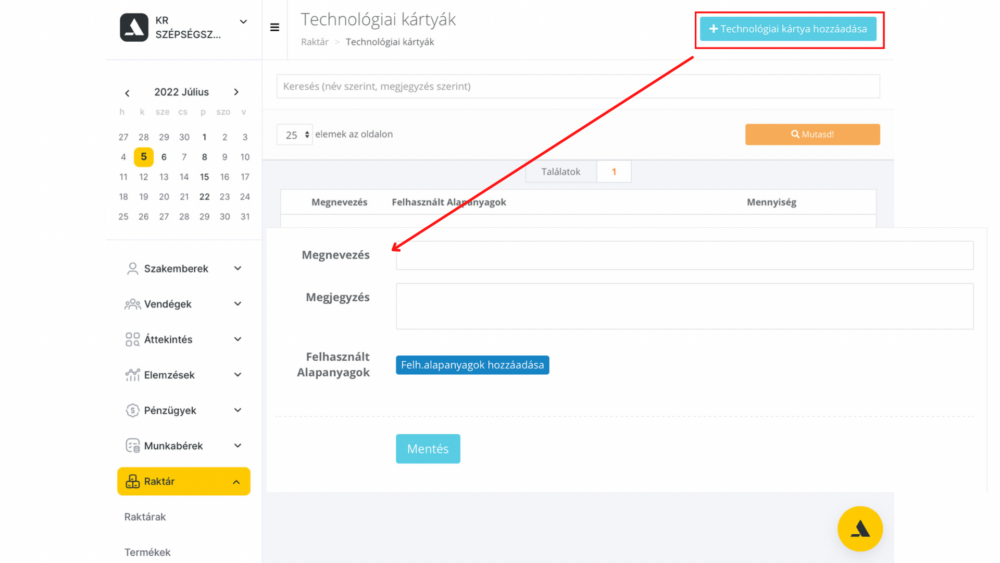Toggle the hamburger sidebar menu icon

275,28
